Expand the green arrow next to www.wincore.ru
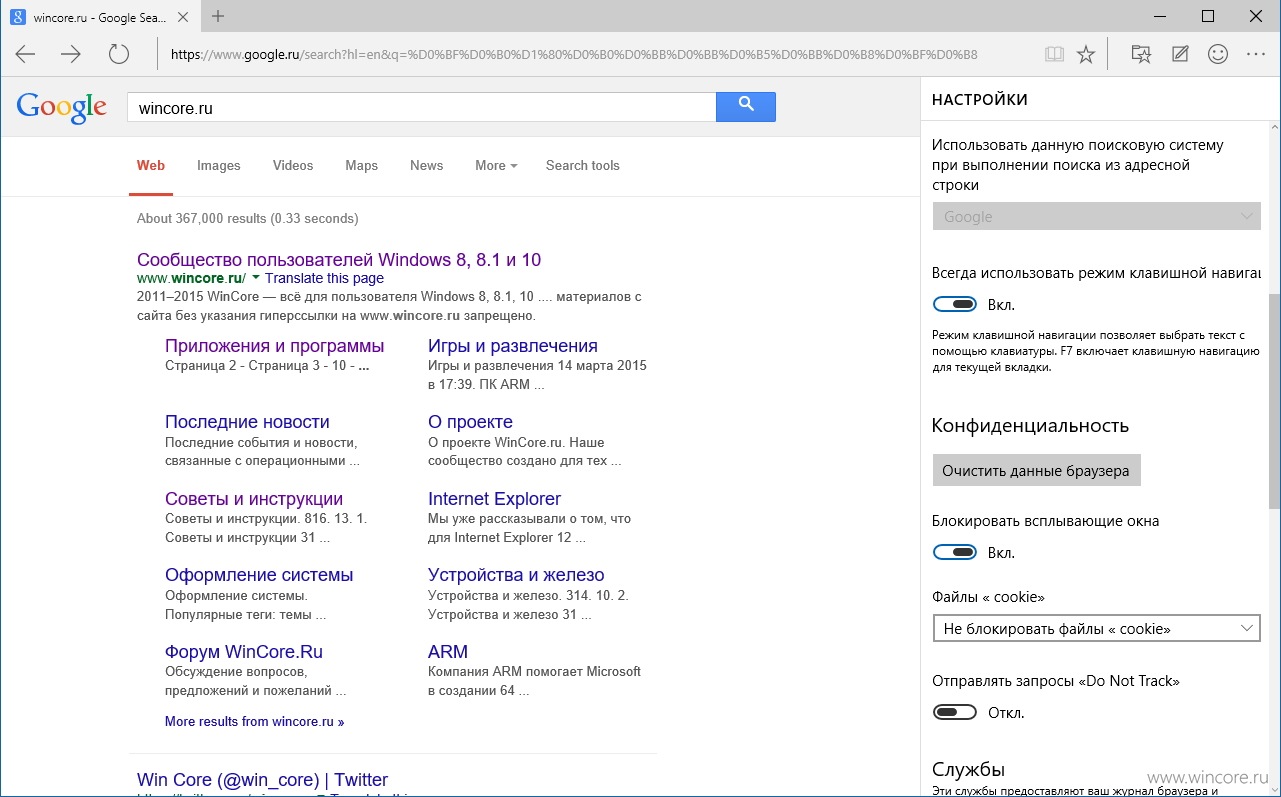 [x=256, y=278]
